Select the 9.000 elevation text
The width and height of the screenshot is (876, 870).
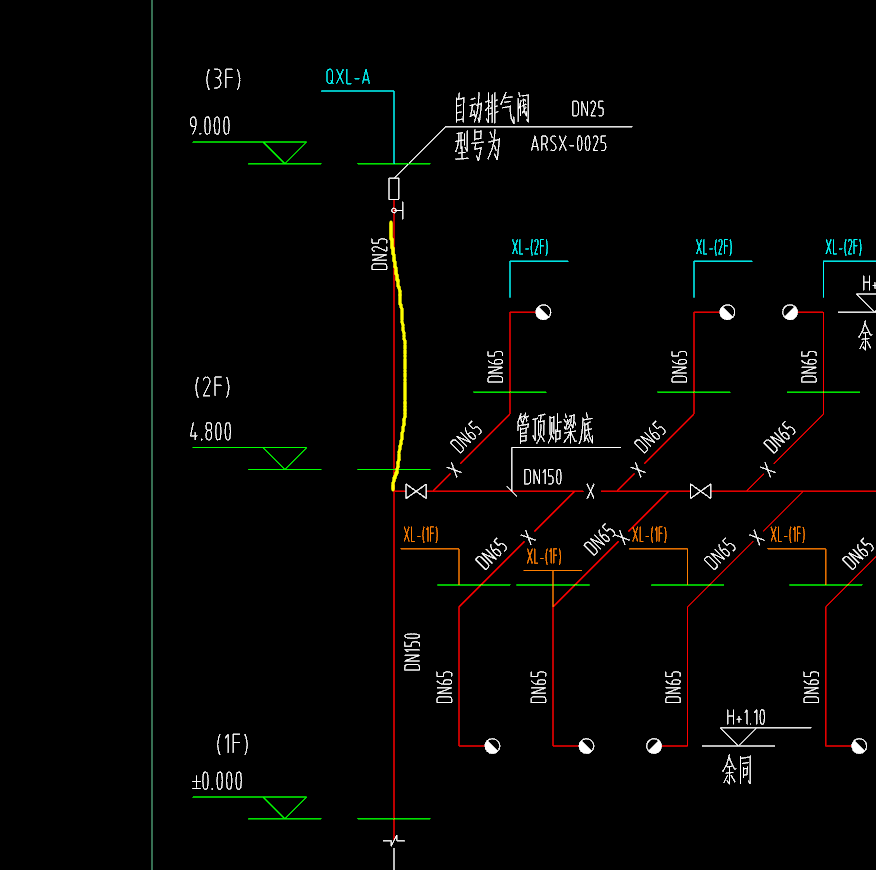210,126
